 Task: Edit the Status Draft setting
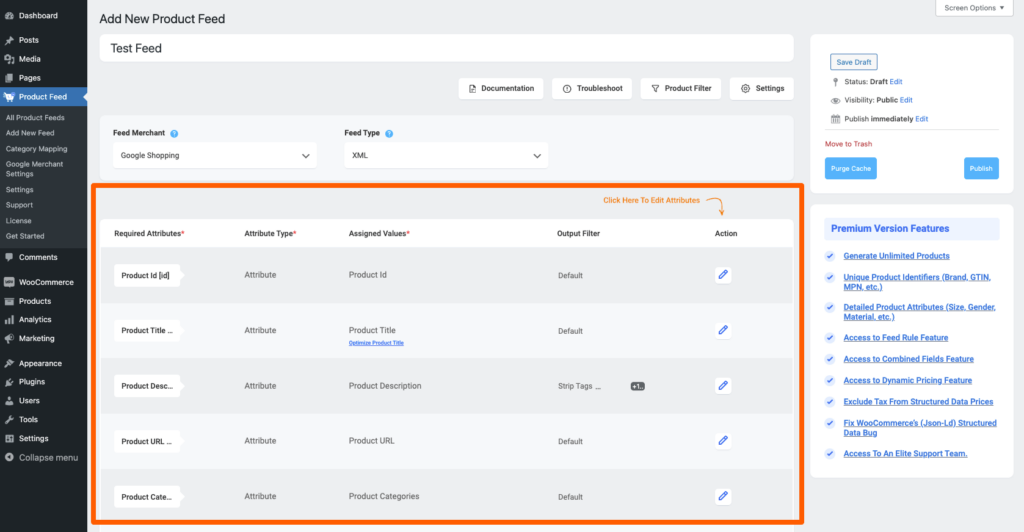coord(895,82)
